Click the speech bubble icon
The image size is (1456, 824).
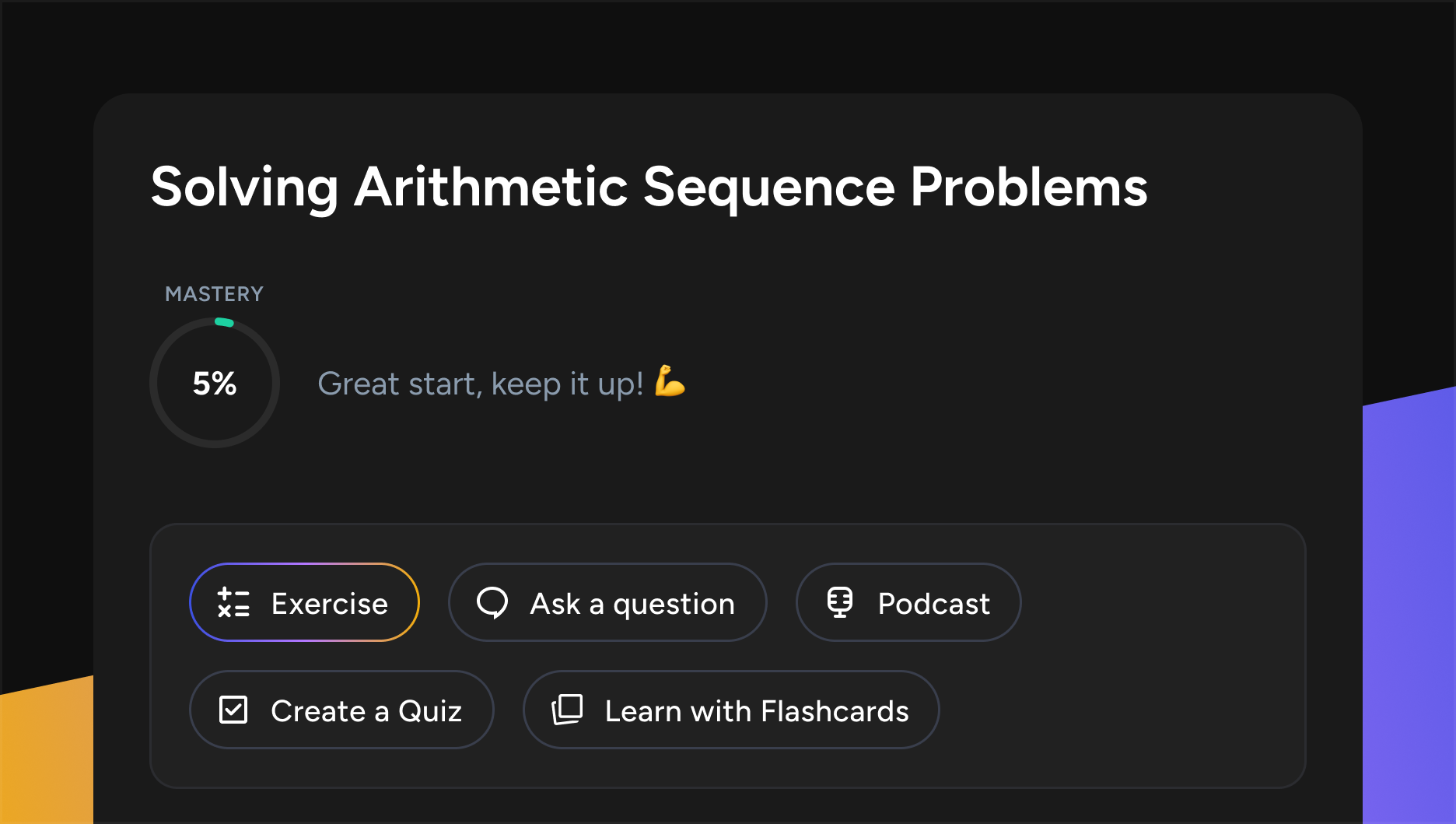(492, 603)
